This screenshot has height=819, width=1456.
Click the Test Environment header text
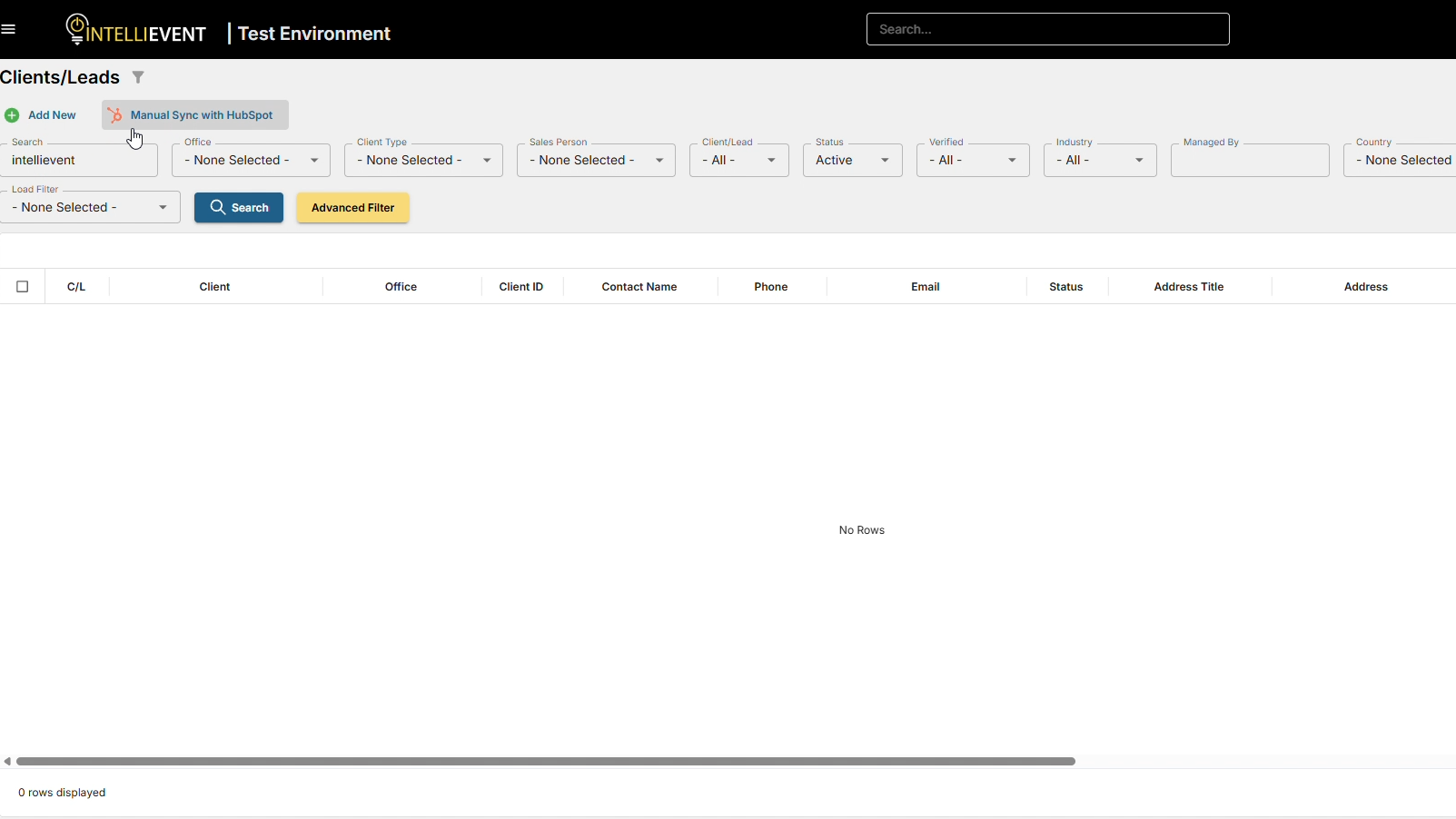[x=314, y=34]
